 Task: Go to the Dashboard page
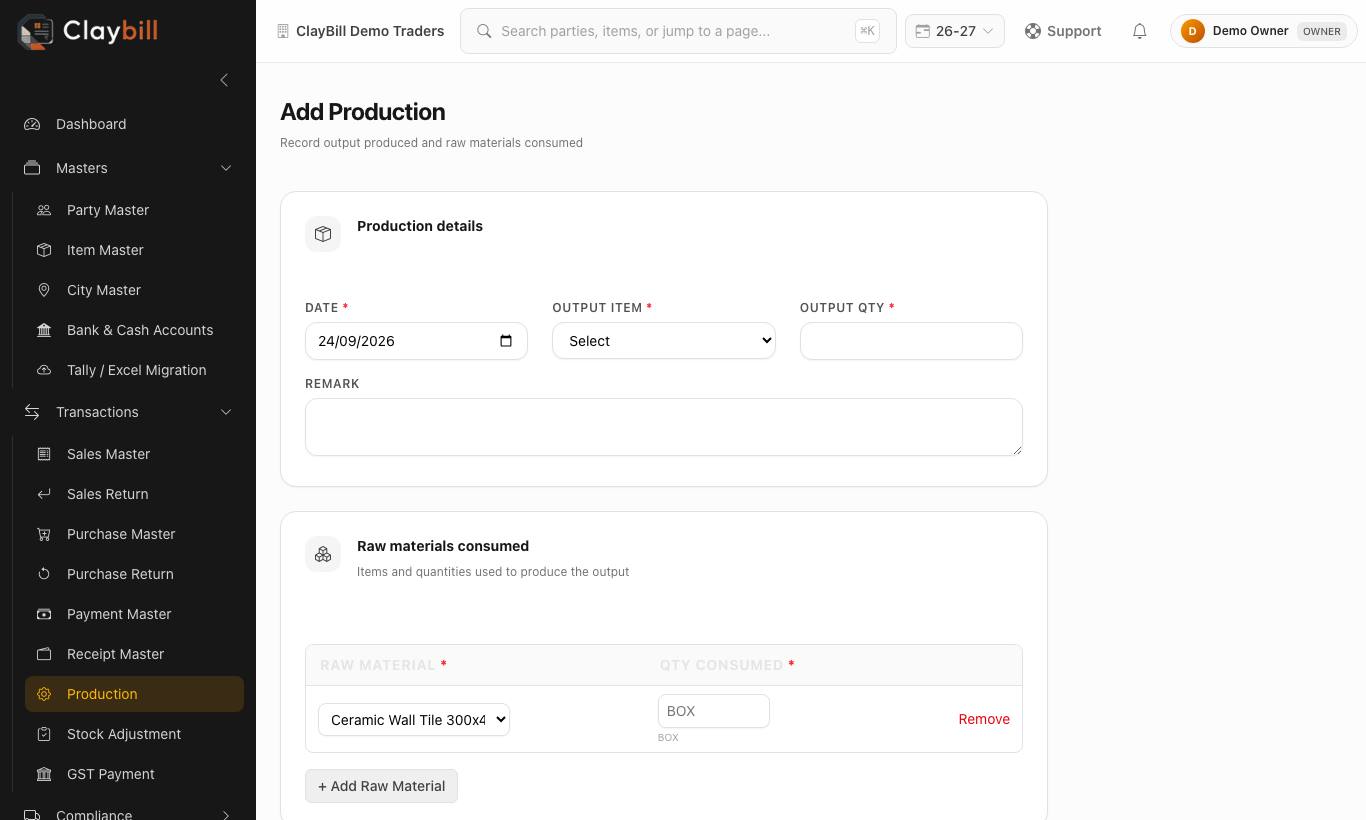coord(128,124)
